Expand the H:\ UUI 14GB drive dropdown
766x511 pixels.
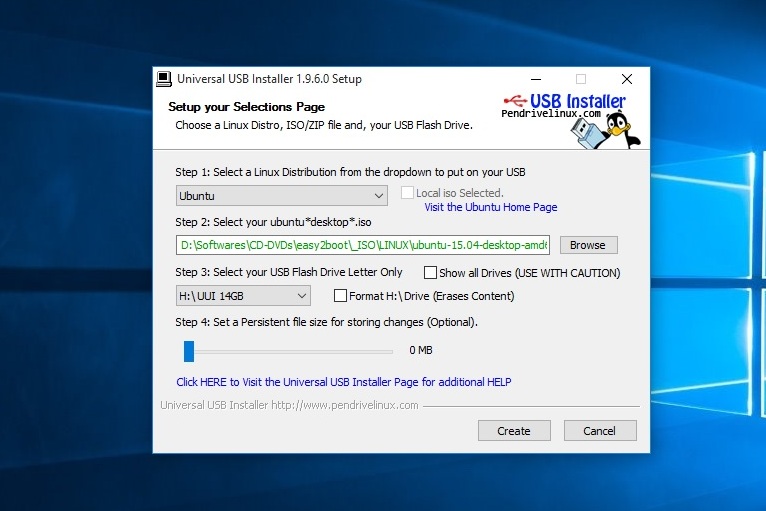pyautogui.click(x=243, y=296)
